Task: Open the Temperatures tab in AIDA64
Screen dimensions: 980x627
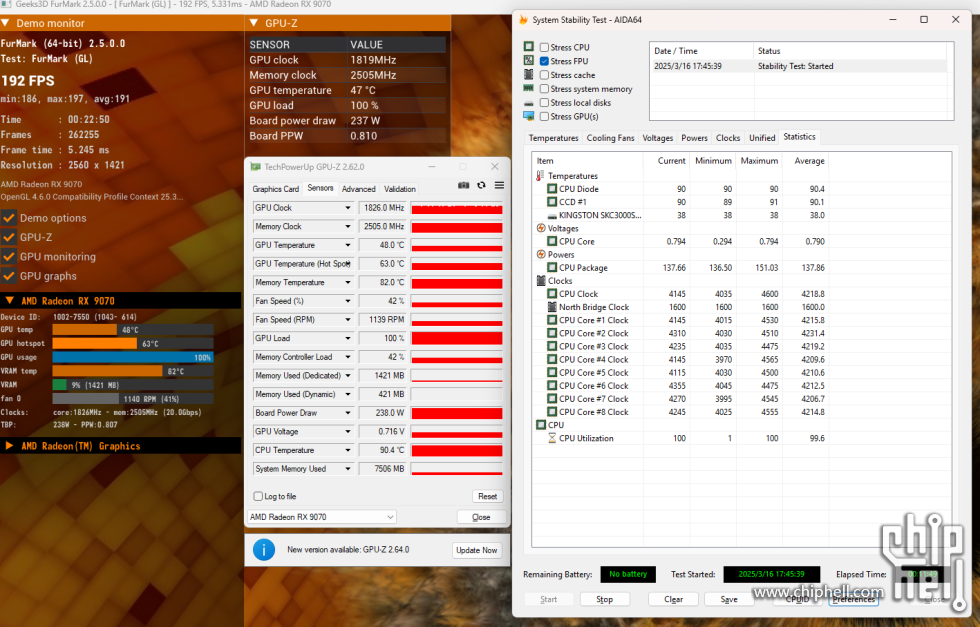Action: (554, 138)
